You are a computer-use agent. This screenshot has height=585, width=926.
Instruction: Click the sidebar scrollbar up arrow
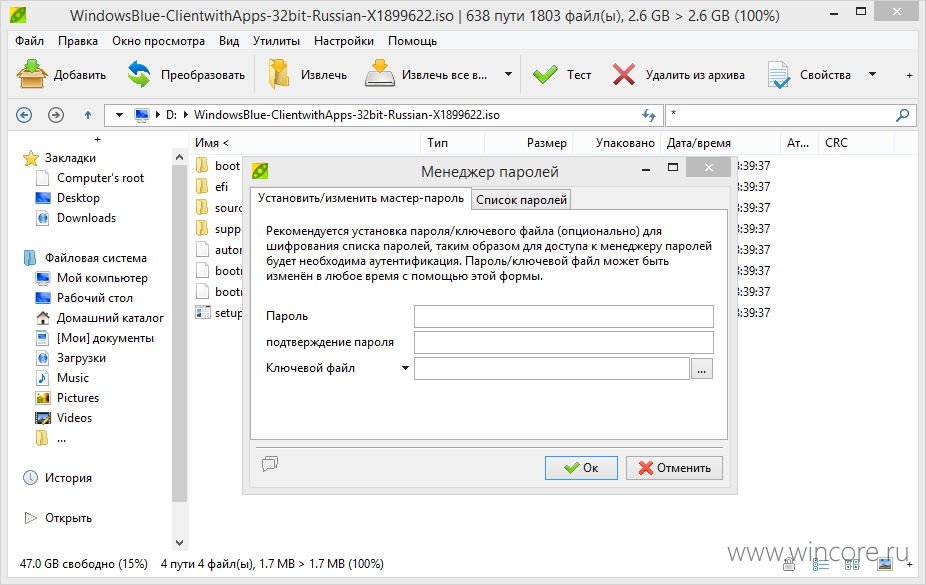click(x=180, y=157)
